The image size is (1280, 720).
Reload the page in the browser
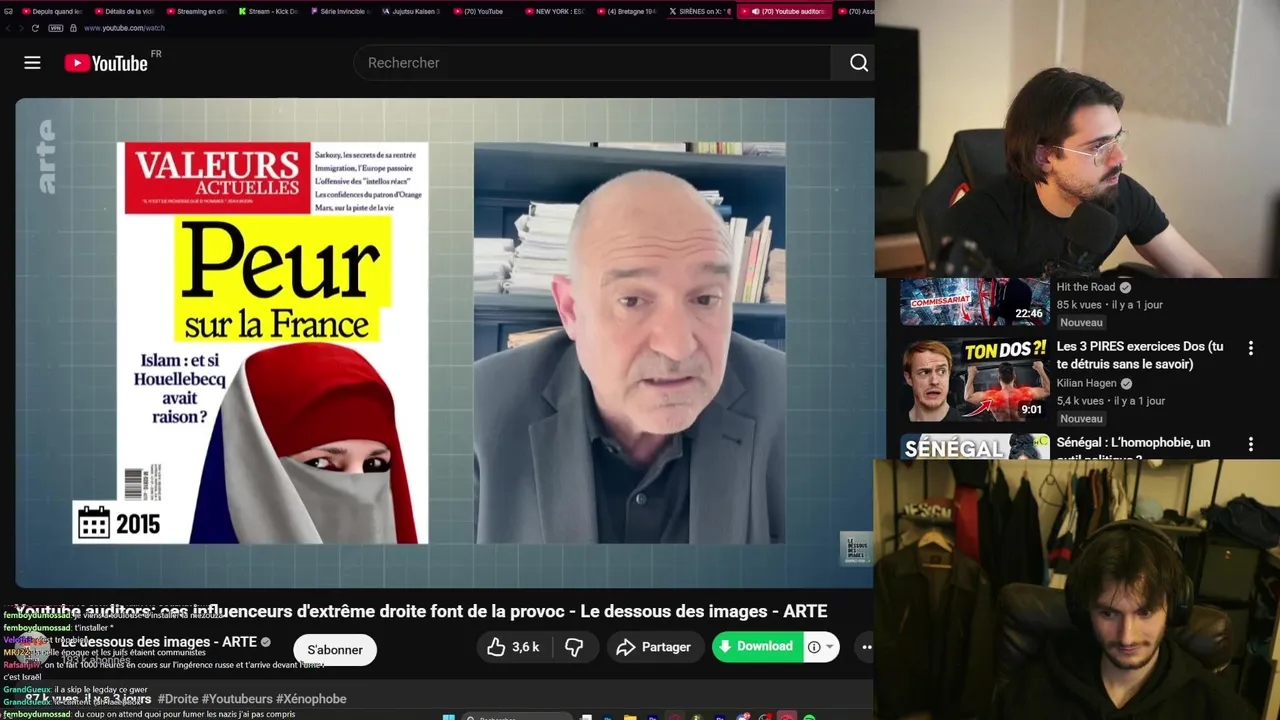(x=35, y=28)
